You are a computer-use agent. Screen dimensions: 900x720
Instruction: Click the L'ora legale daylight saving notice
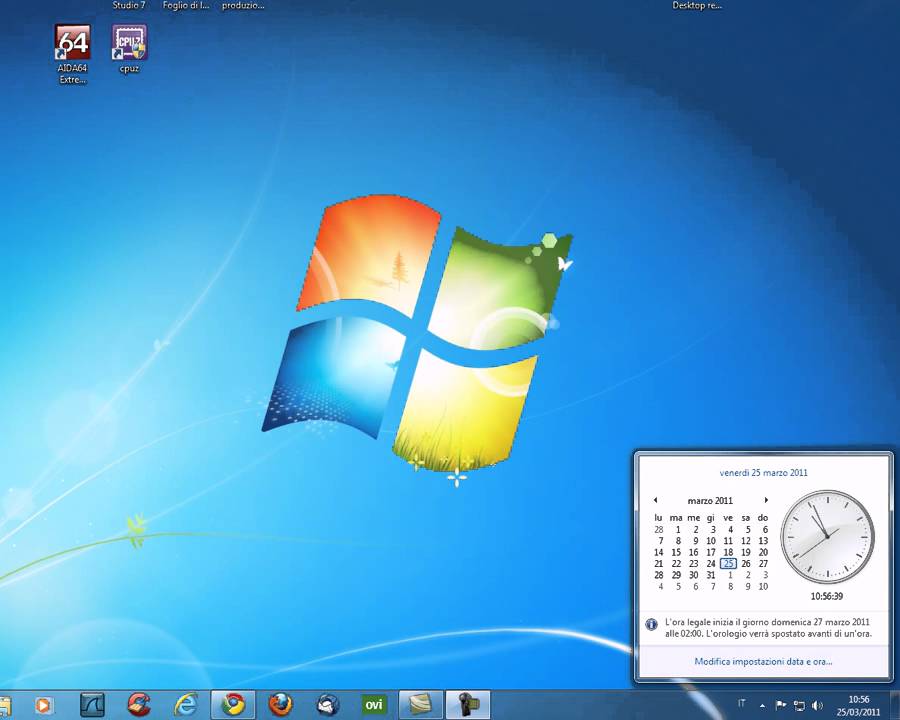(768, 628)
